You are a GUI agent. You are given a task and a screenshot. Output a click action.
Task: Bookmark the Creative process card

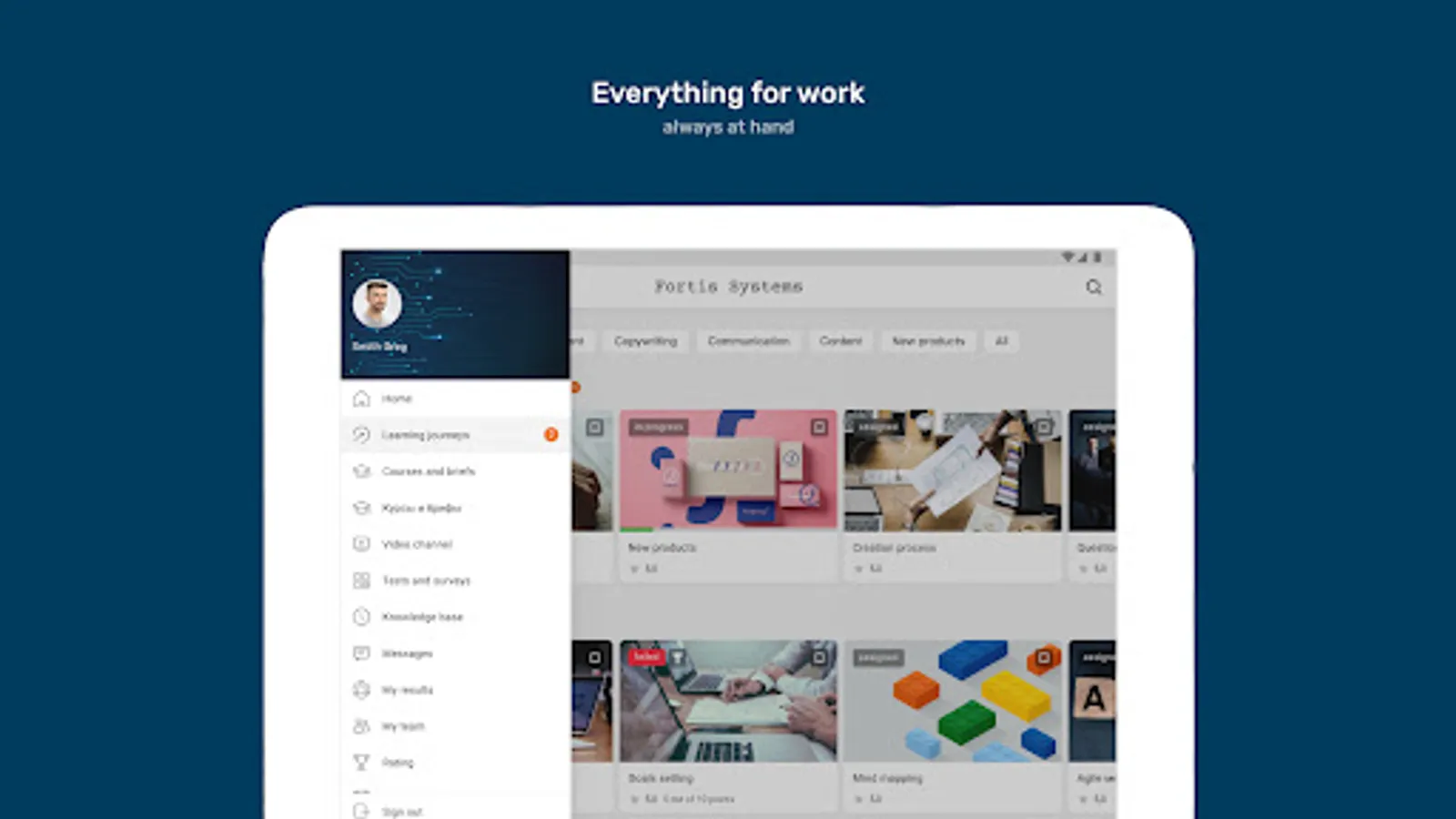[1044, 427]
